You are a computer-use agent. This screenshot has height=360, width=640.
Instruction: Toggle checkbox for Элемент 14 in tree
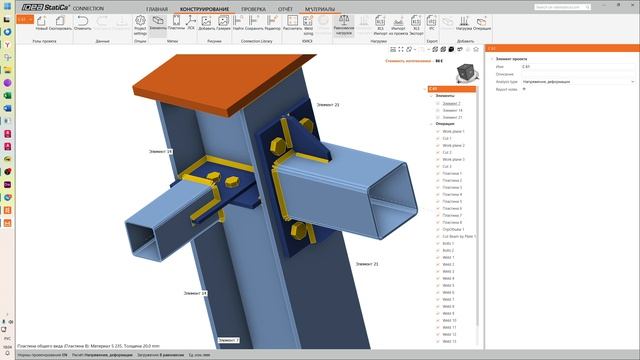click(x=438, y=110)
